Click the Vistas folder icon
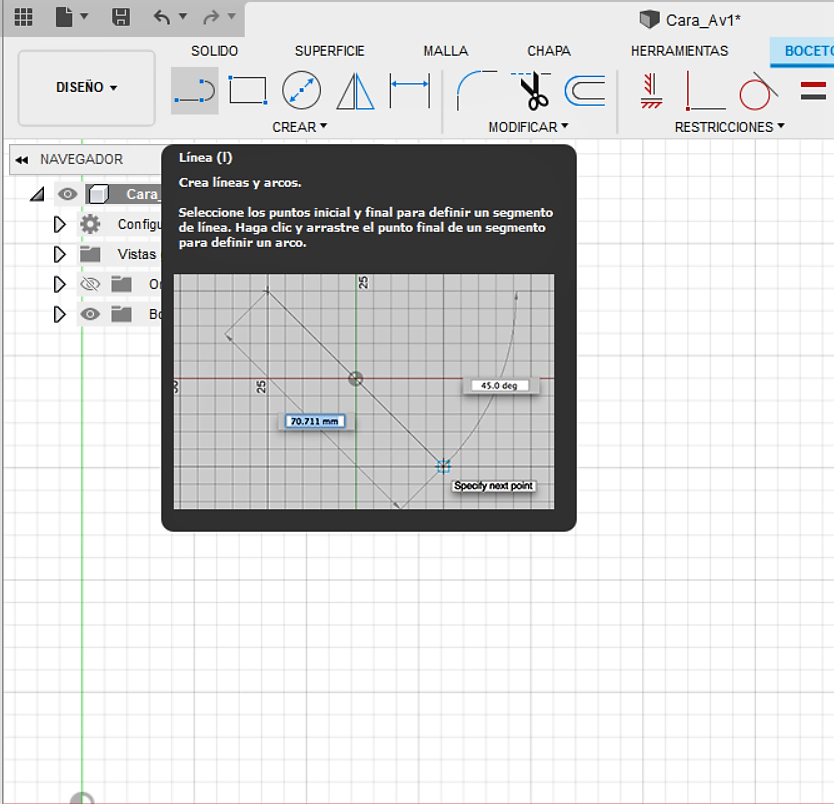The width and height of the screenshot is (834, 804). pyautogui.click(x=90, y=254)
